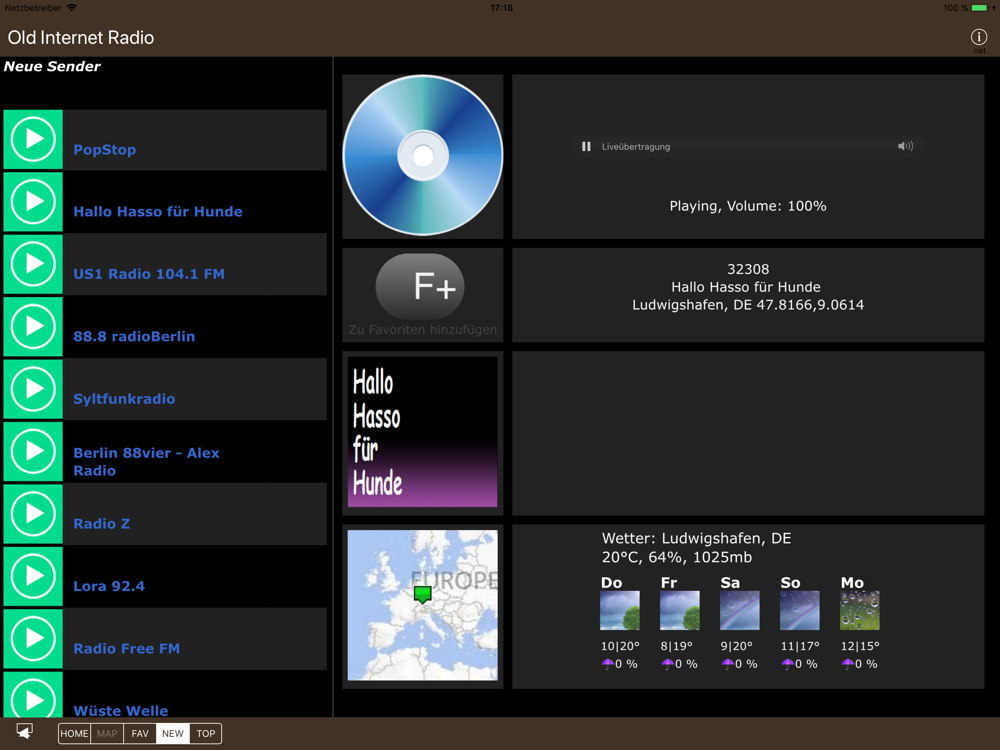This screenshot has width=1000, height=750.
Task: Click the Do weather forecast icon
Action: (620, 610)
